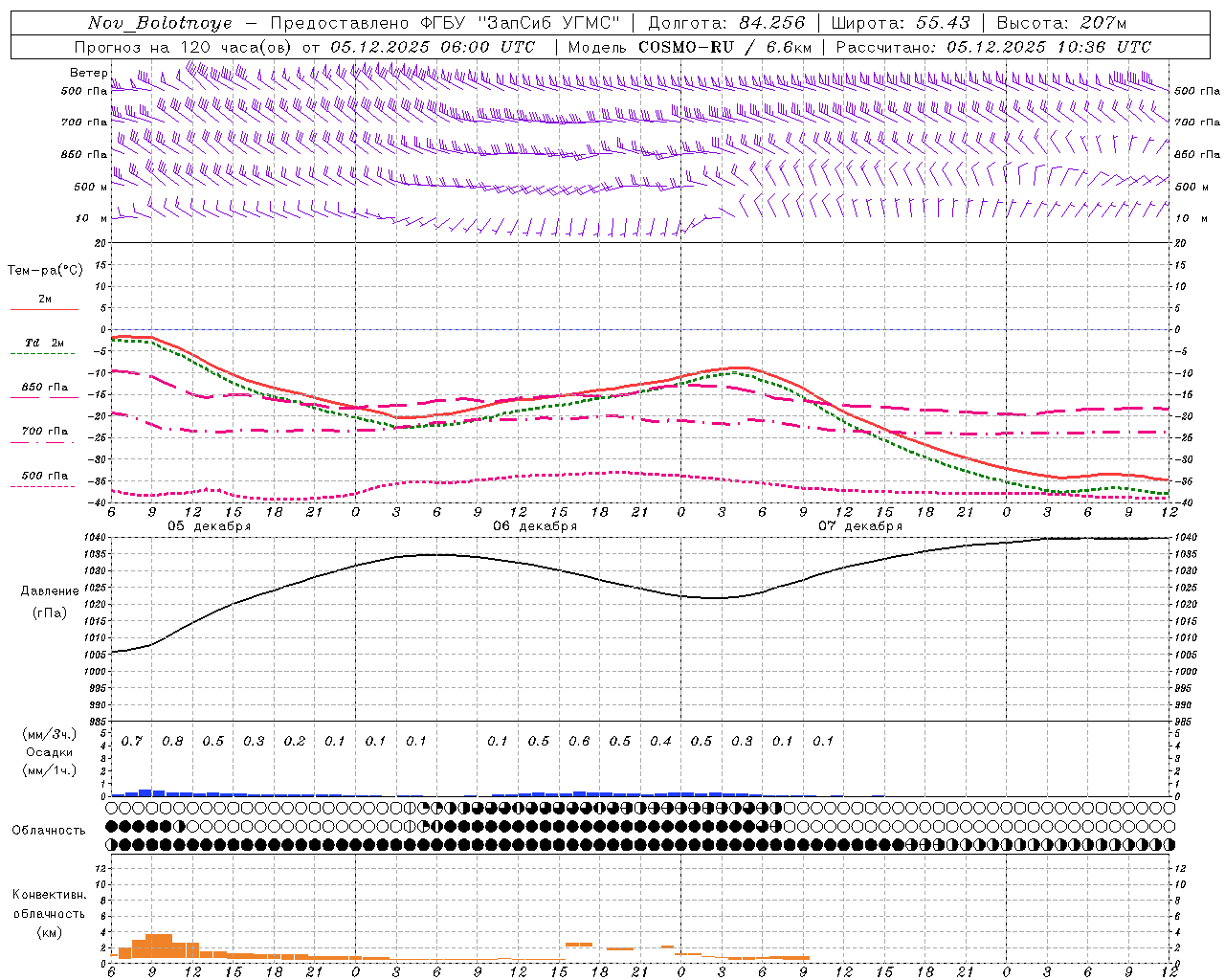Image resolution: width=1225 pixels, height=980 pixels.
Task: Click the 'Осадки' precipitation label
Action: pyautogui.click(x=50, y=752)
